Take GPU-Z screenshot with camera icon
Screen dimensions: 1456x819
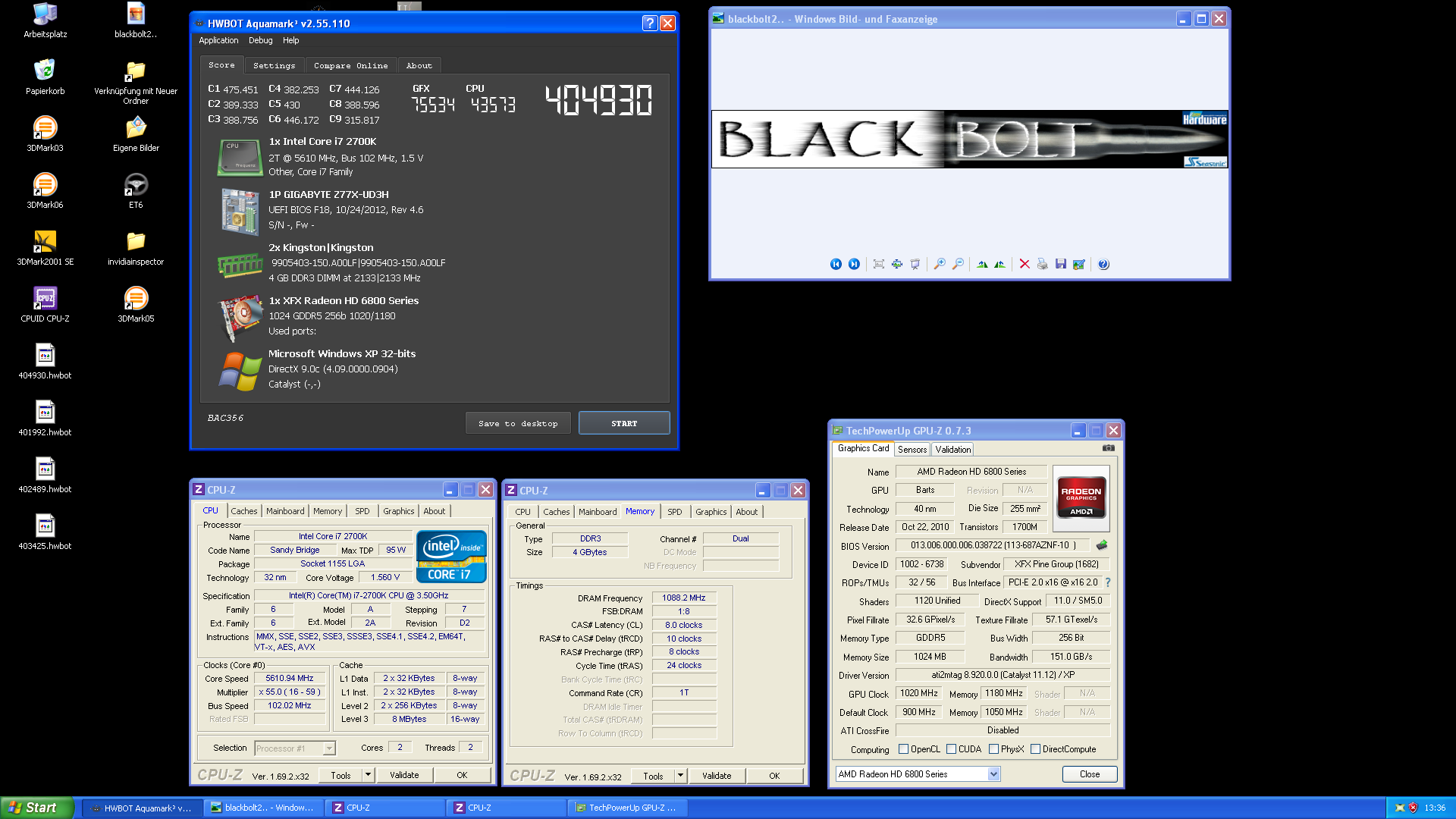[1109, 448]
